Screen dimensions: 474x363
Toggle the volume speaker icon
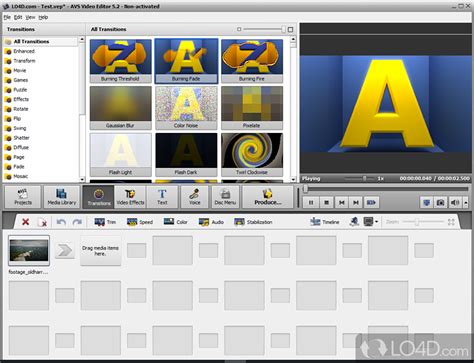click(455, 202)
